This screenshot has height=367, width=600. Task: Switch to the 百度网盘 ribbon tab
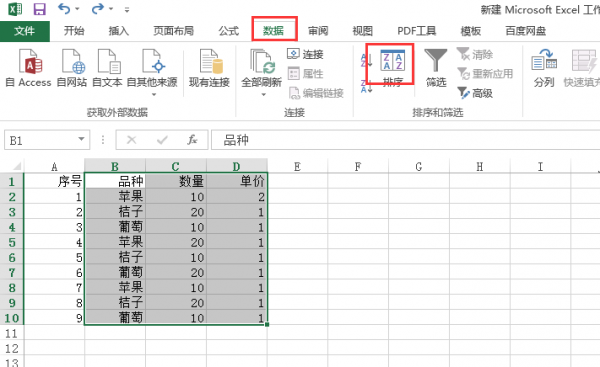click(525, 31)
